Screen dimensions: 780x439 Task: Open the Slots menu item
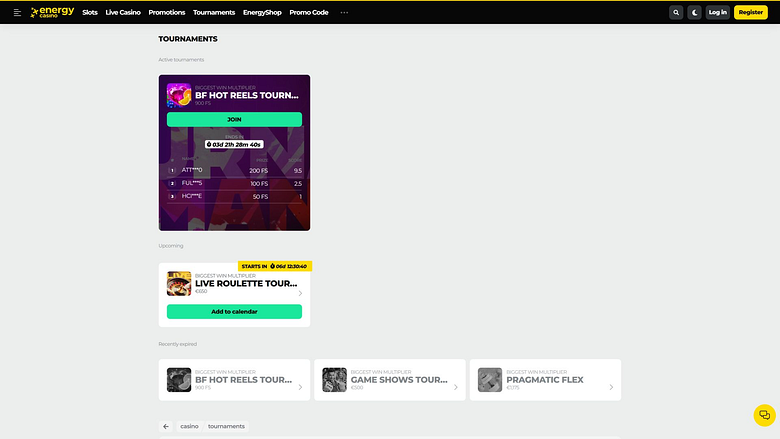(90, 12)
